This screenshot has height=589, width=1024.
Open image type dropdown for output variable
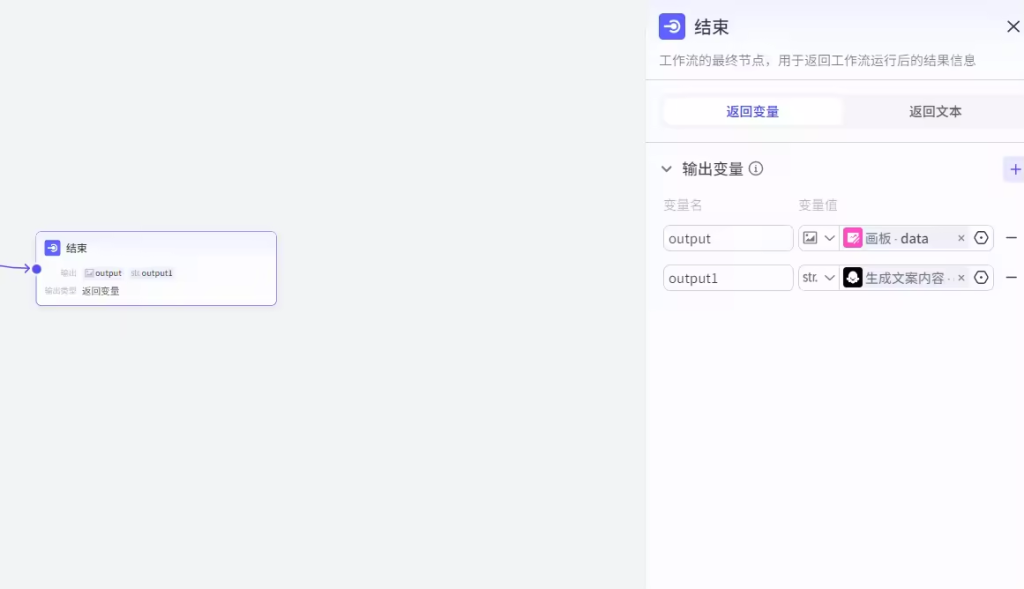click(x=818, y=238)
